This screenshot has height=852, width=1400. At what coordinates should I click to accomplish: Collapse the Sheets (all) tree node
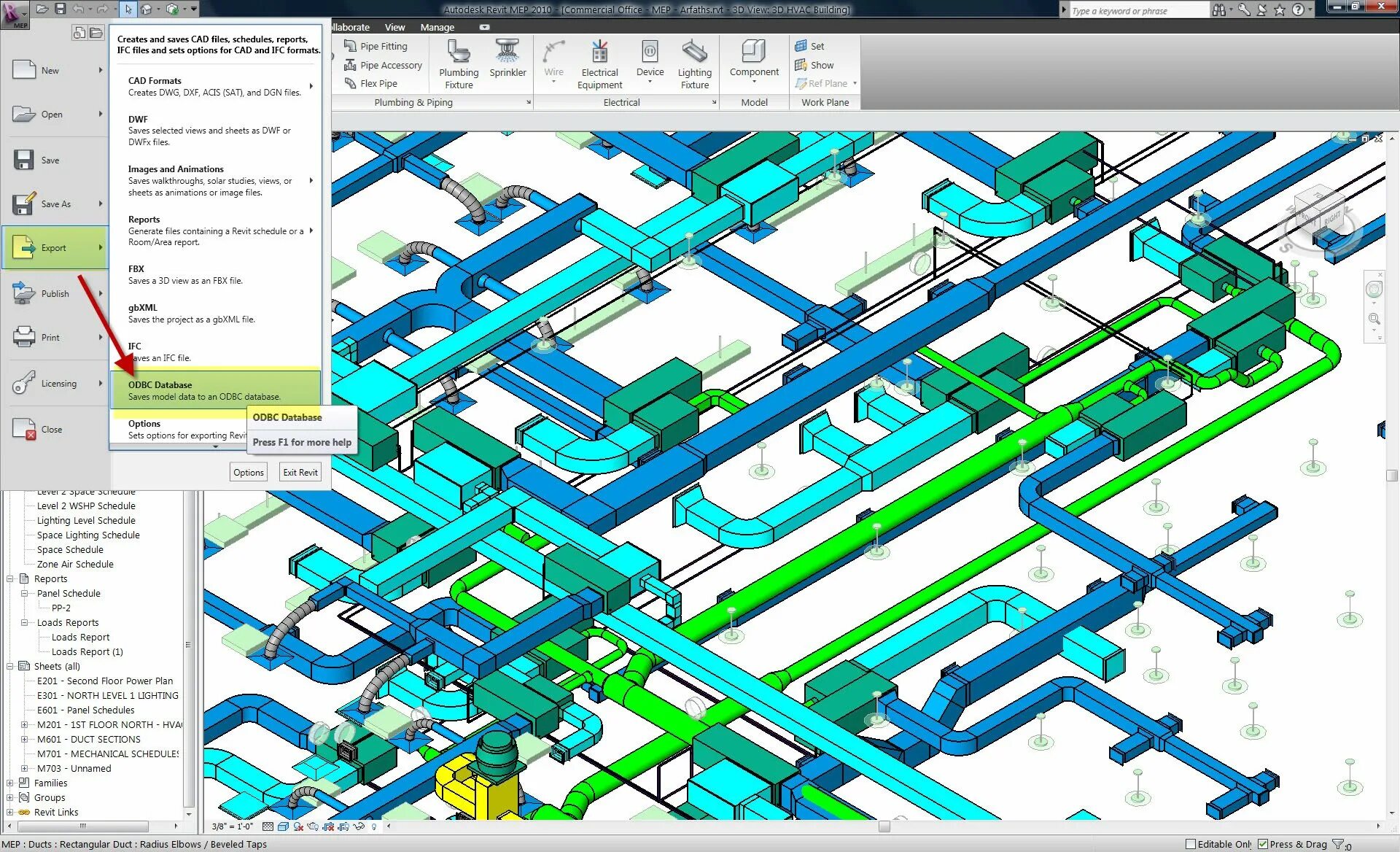pyautogui.click(x=10, y=666)
